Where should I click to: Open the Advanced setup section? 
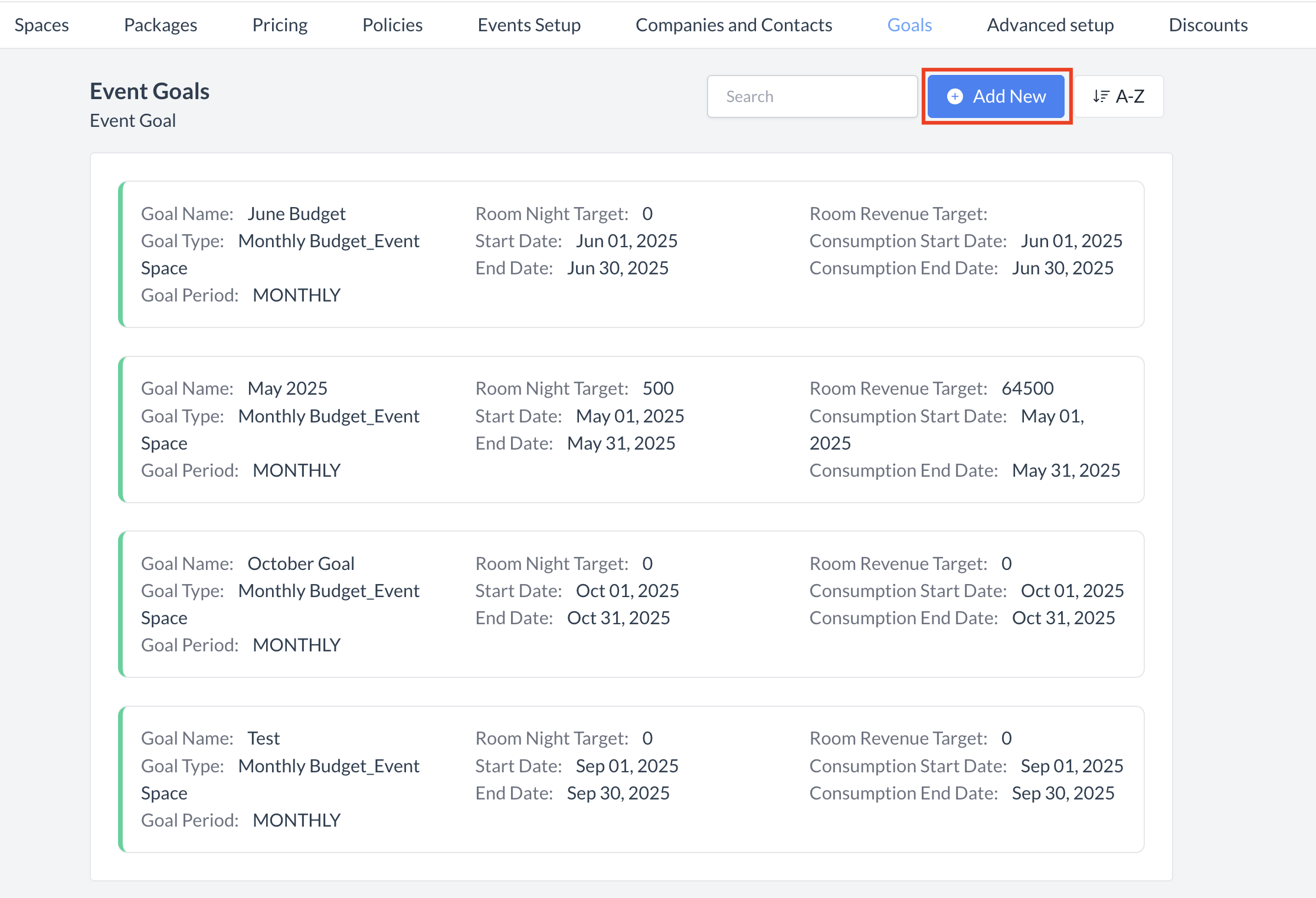click(1050, 25)
